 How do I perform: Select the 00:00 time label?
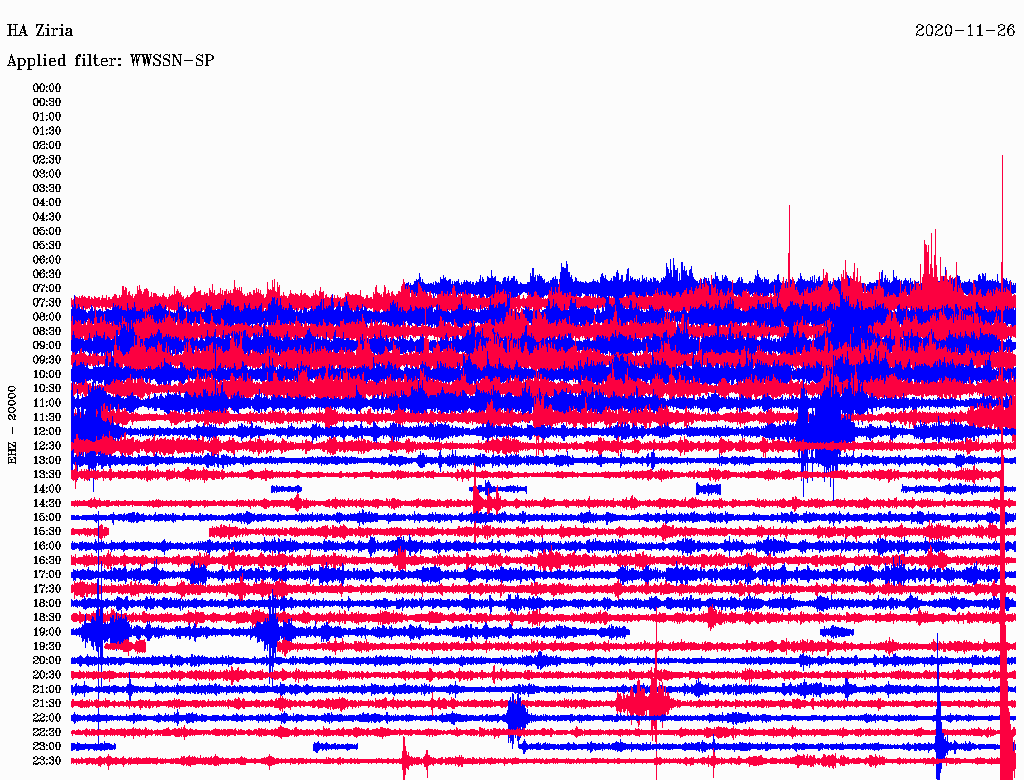tap(47, 88)
